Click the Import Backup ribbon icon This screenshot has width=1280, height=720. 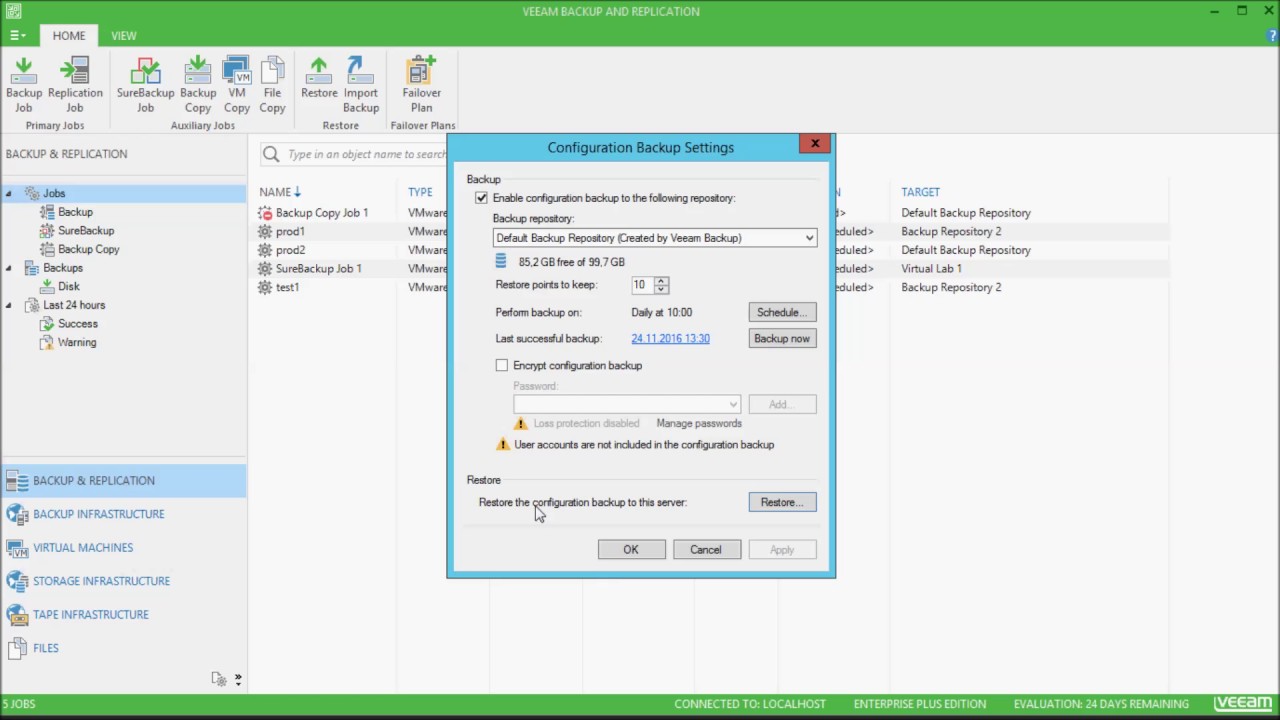point(361,85)
